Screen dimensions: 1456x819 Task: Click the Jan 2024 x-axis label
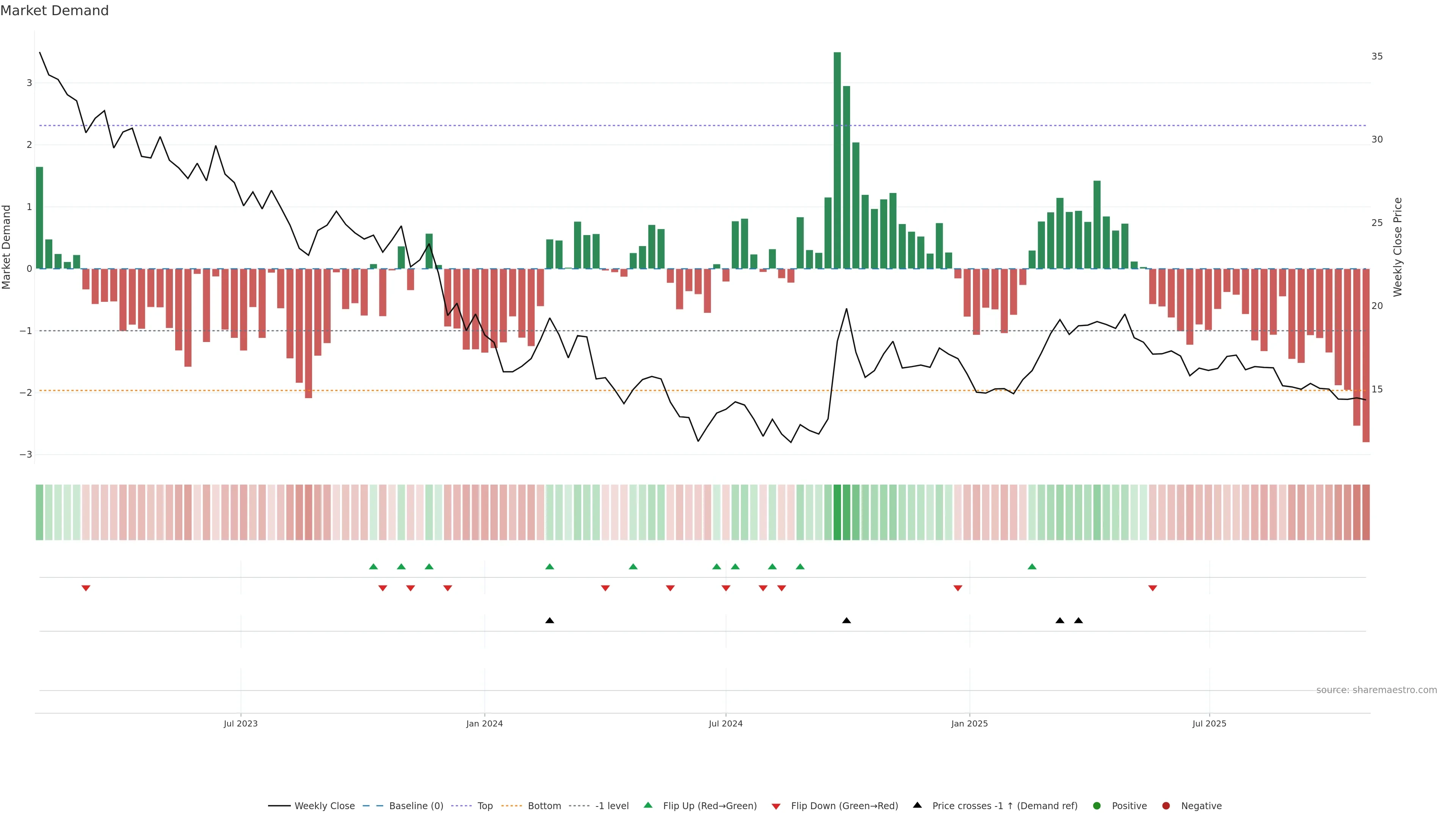(484, 723)
